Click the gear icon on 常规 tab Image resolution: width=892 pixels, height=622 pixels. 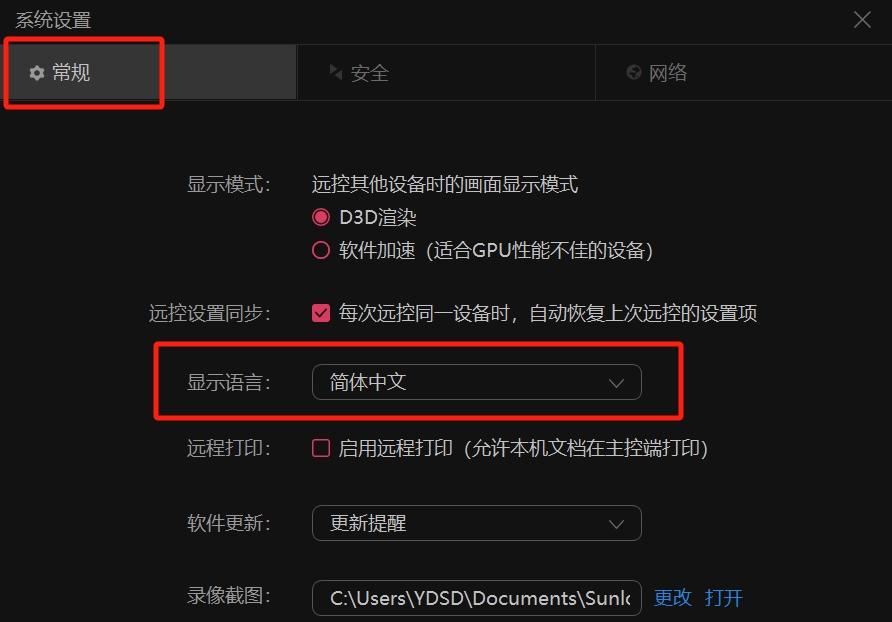coord(37,73)
